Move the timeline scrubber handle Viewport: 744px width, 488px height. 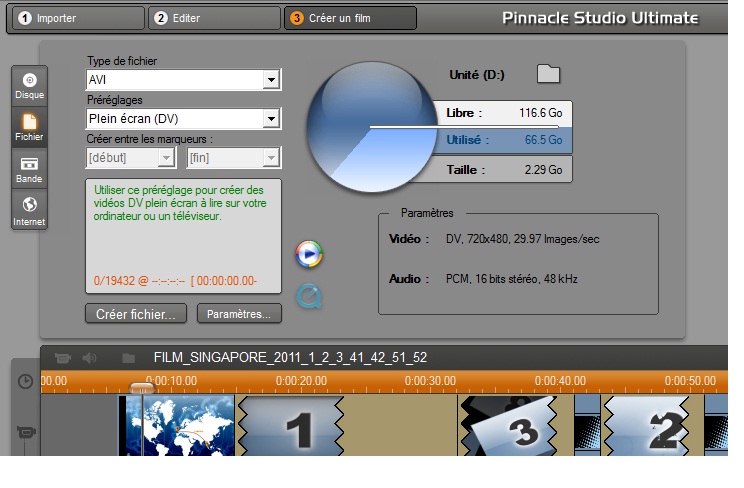tap(142, 389)
